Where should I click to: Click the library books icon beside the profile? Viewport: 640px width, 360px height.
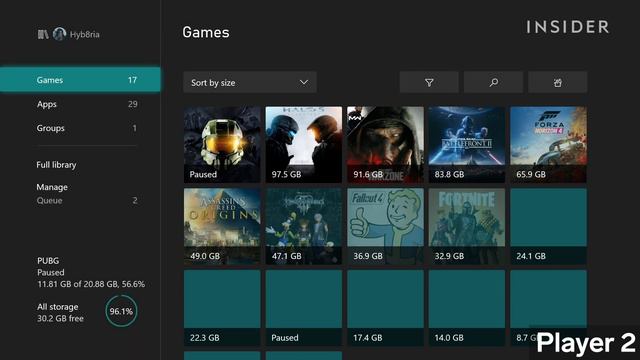click(43, 34)
